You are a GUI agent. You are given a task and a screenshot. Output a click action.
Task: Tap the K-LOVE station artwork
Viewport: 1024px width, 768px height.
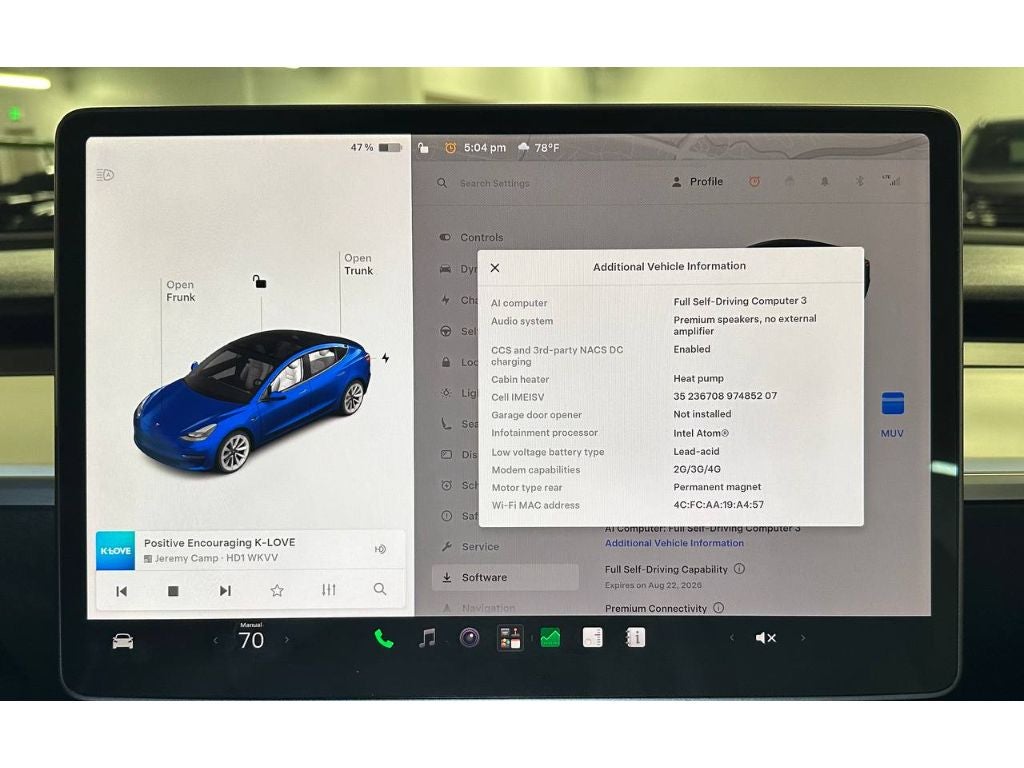coord(116,551)
